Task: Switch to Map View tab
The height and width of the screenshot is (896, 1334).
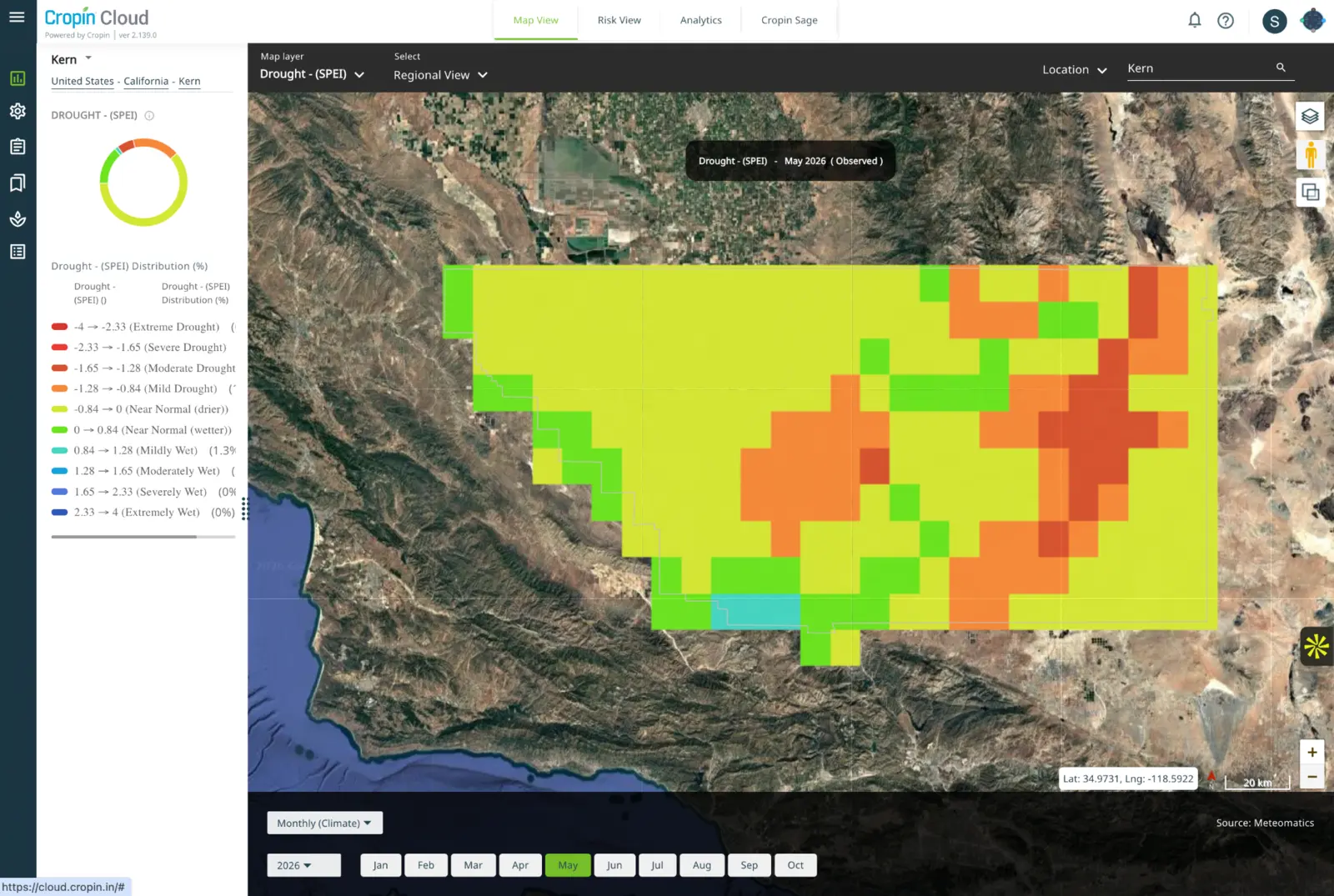Action: click(535, 20)
